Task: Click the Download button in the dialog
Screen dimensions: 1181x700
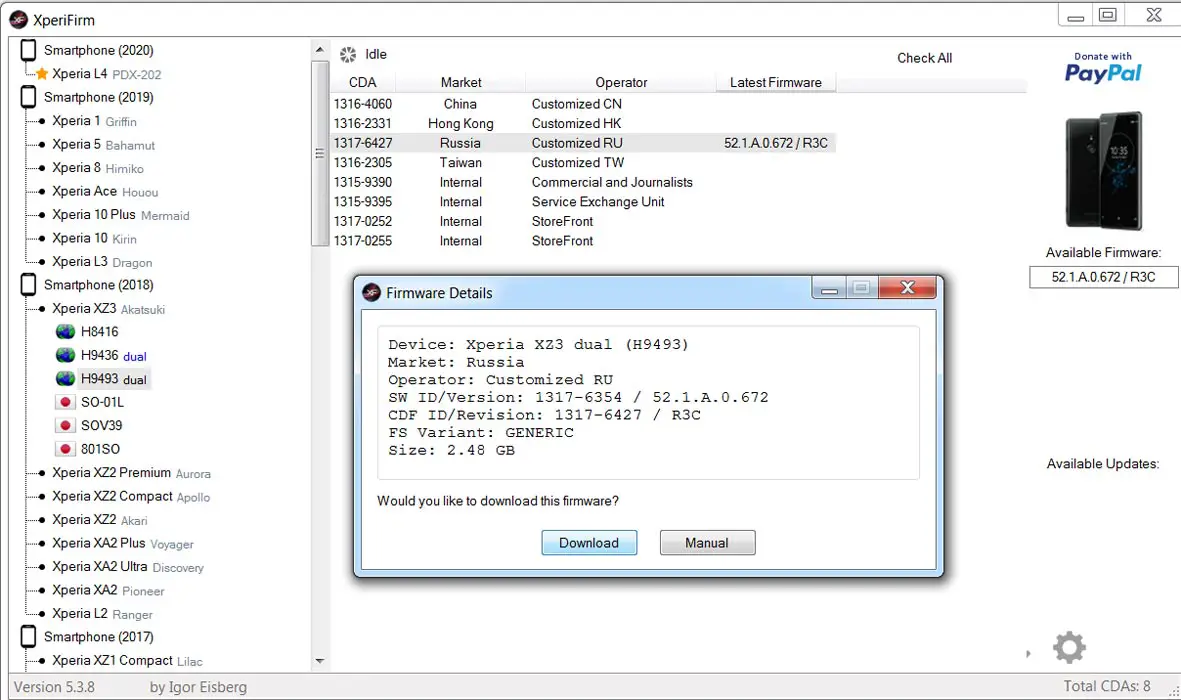Action: pyautogui.click(x=589, y=543)
